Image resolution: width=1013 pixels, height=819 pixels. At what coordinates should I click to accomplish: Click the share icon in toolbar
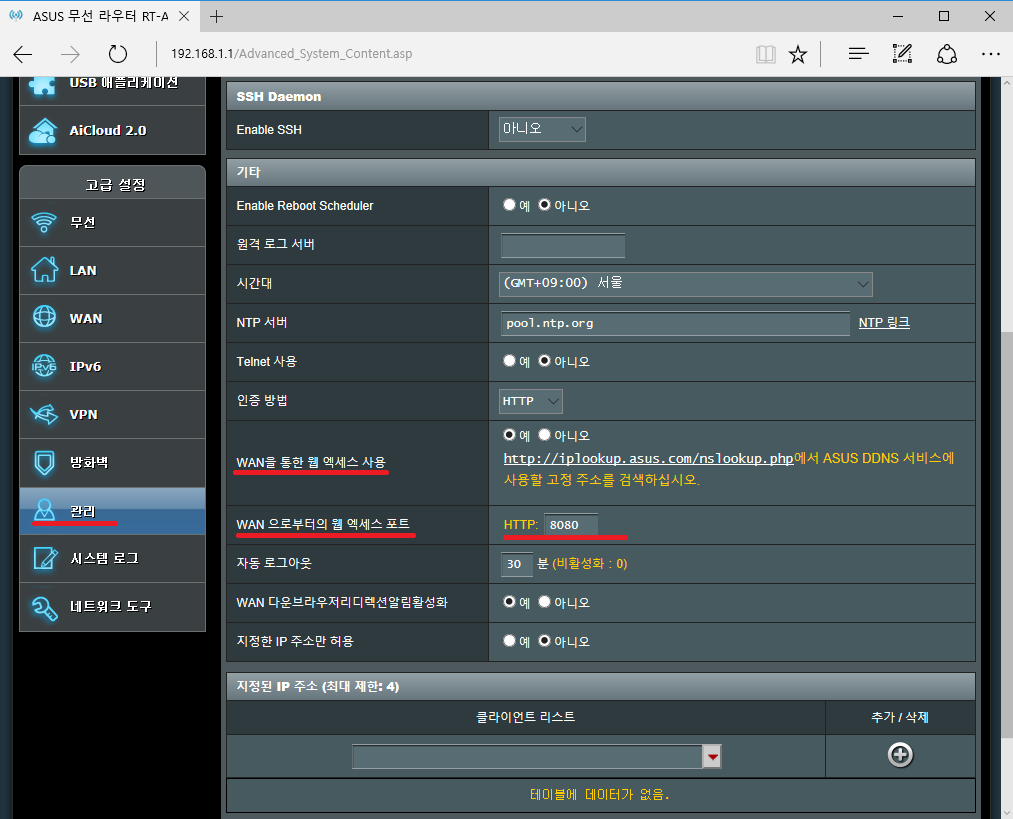pyautogui.click(x=946, y=54)
